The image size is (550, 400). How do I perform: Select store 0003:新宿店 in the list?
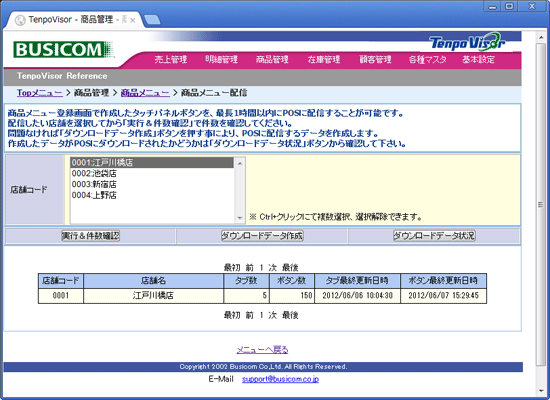pos(152,184)
